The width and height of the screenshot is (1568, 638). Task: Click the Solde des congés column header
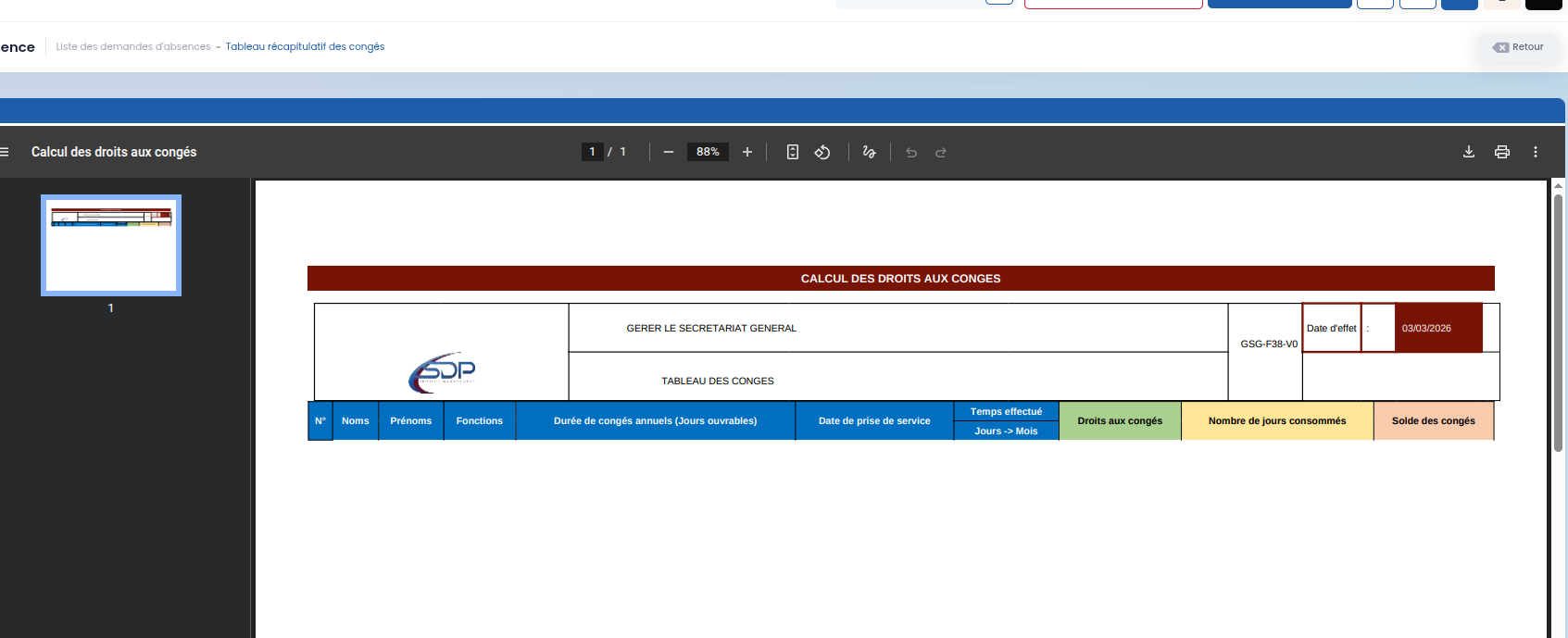[x=1433, y=420]
